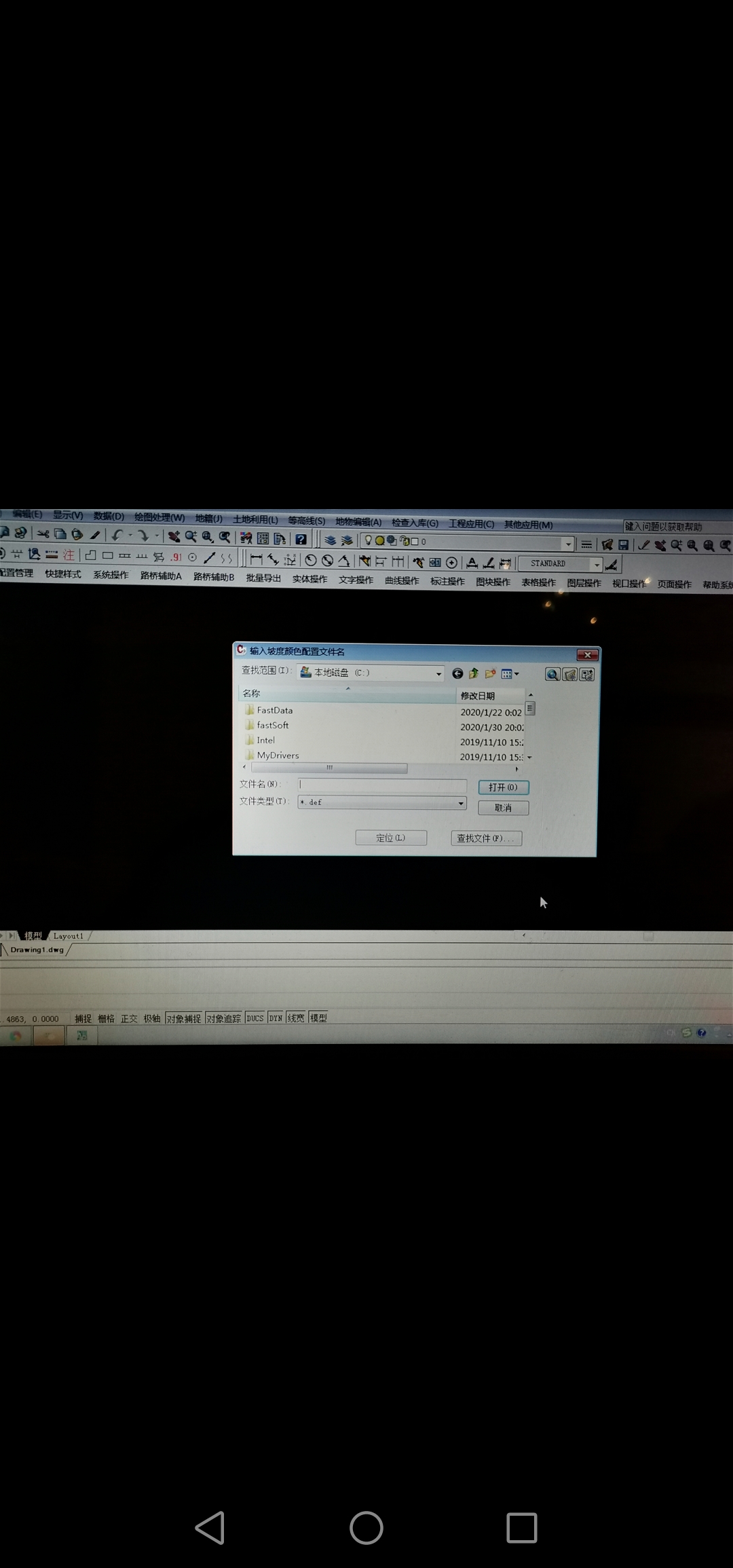Open the 批量导出 toolbar menu

(263, 578)
